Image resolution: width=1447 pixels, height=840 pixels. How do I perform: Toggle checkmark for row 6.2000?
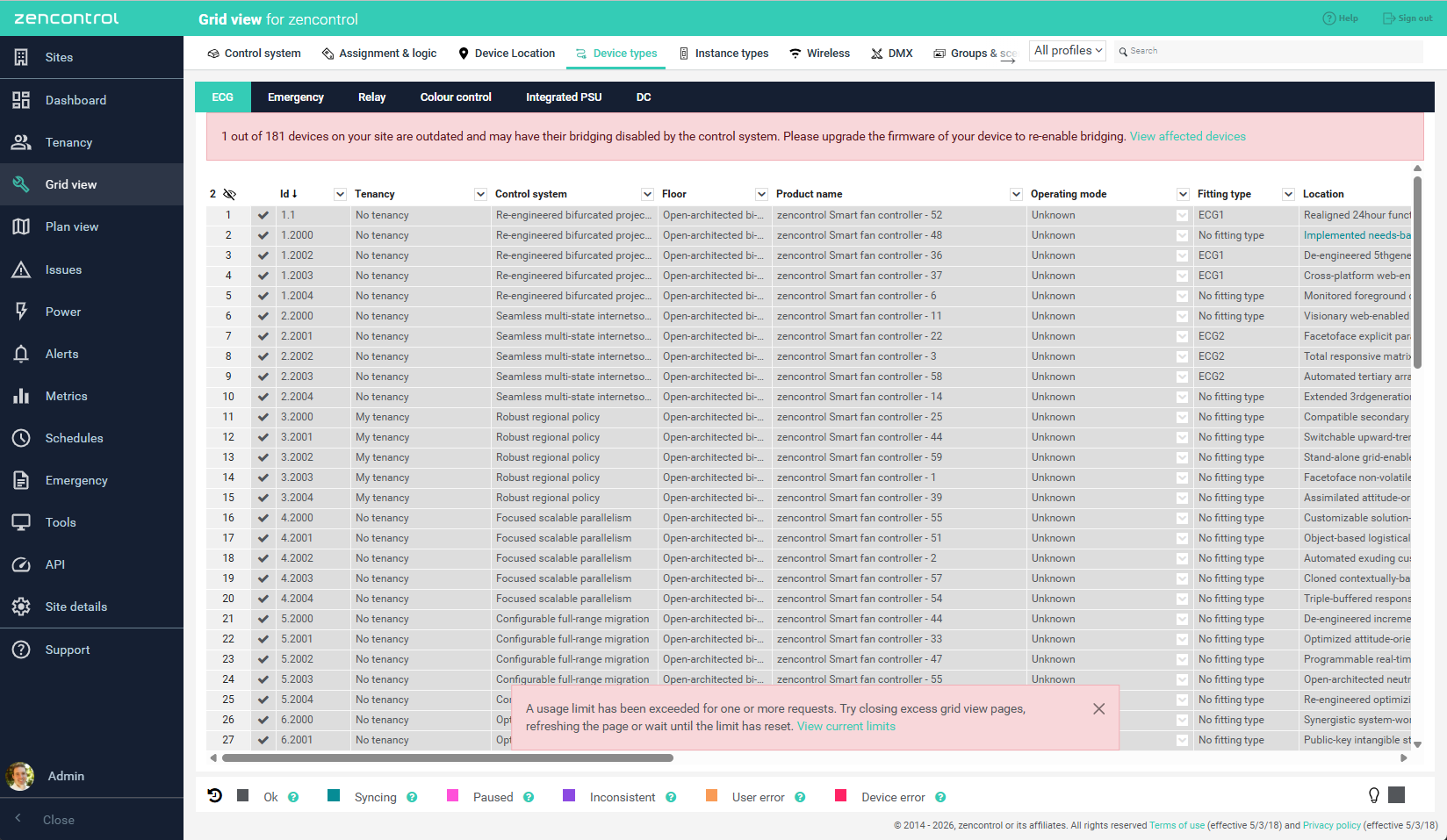[x=263, y=720]
